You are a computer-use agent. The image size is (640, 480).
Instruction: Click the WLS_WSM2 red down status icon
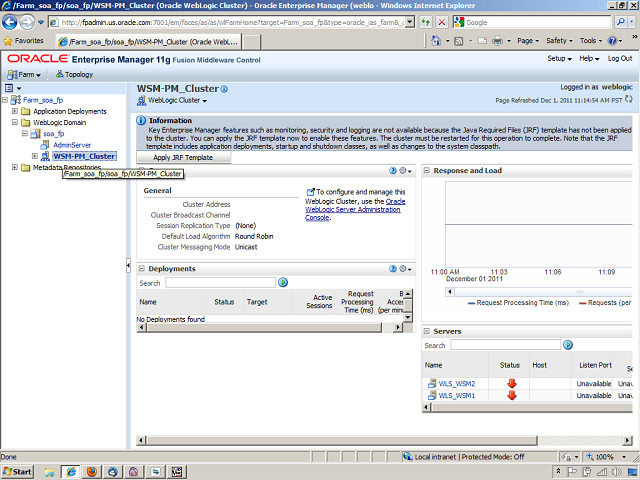[x=511, y=383]
